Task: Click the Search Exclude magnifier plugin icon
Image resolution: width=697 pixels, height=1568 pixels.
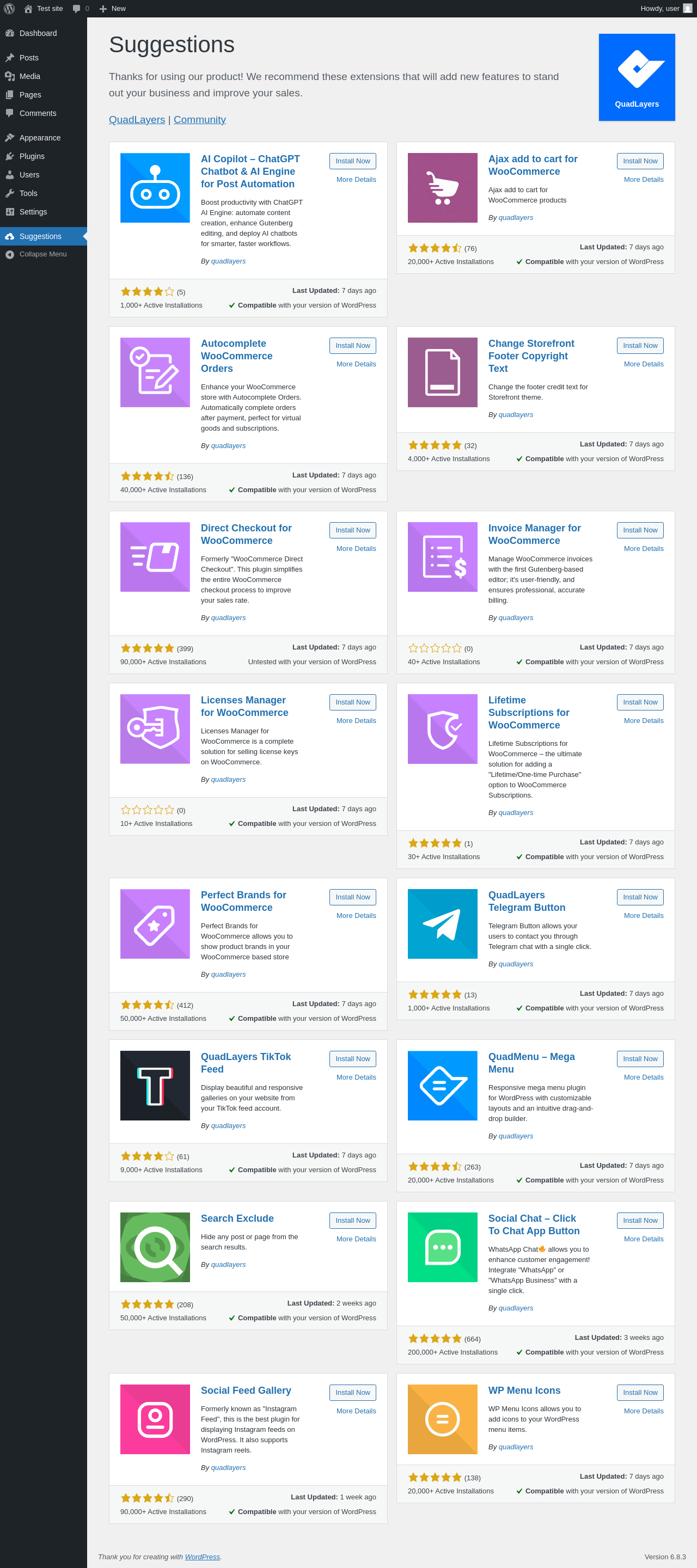Action: pos(155,1247)
